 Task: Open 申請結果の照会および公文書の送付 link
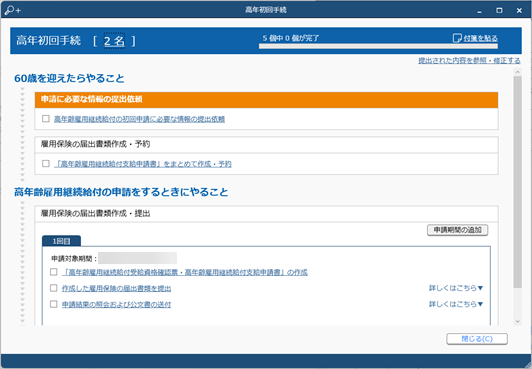coord(116,305)
